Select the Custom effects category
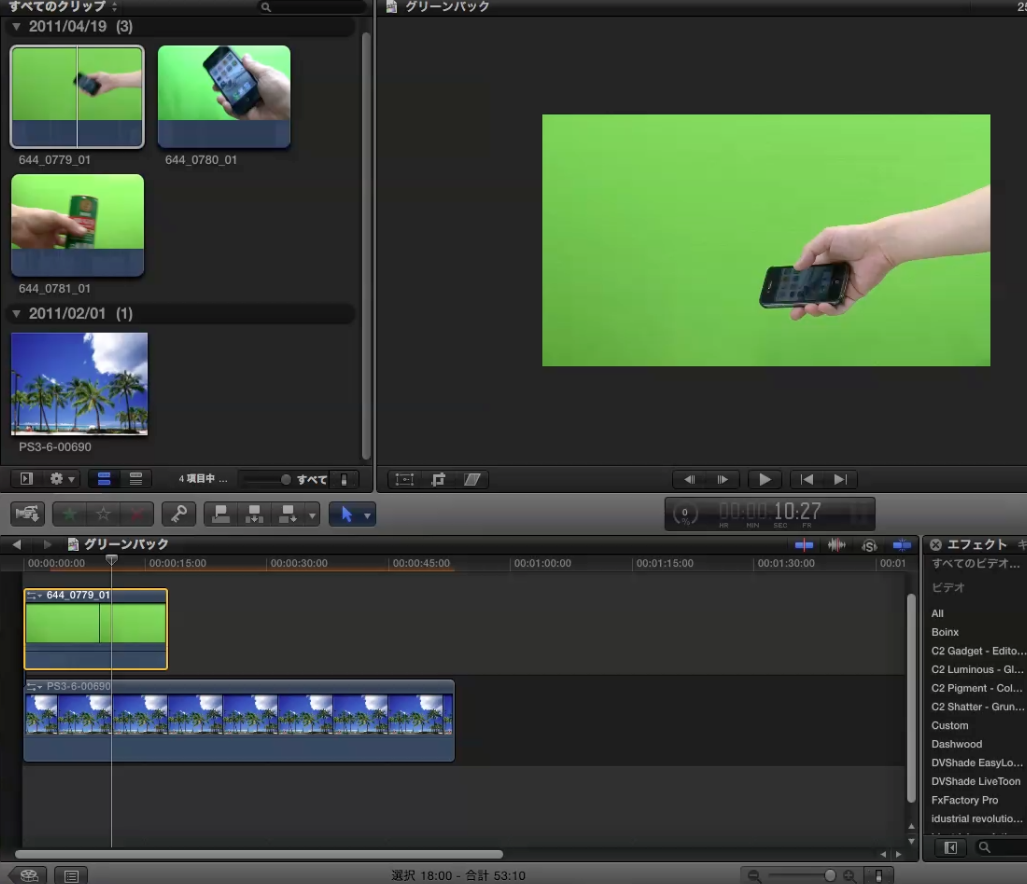Viewport: 1027px width, 884px height. (949, 726)
